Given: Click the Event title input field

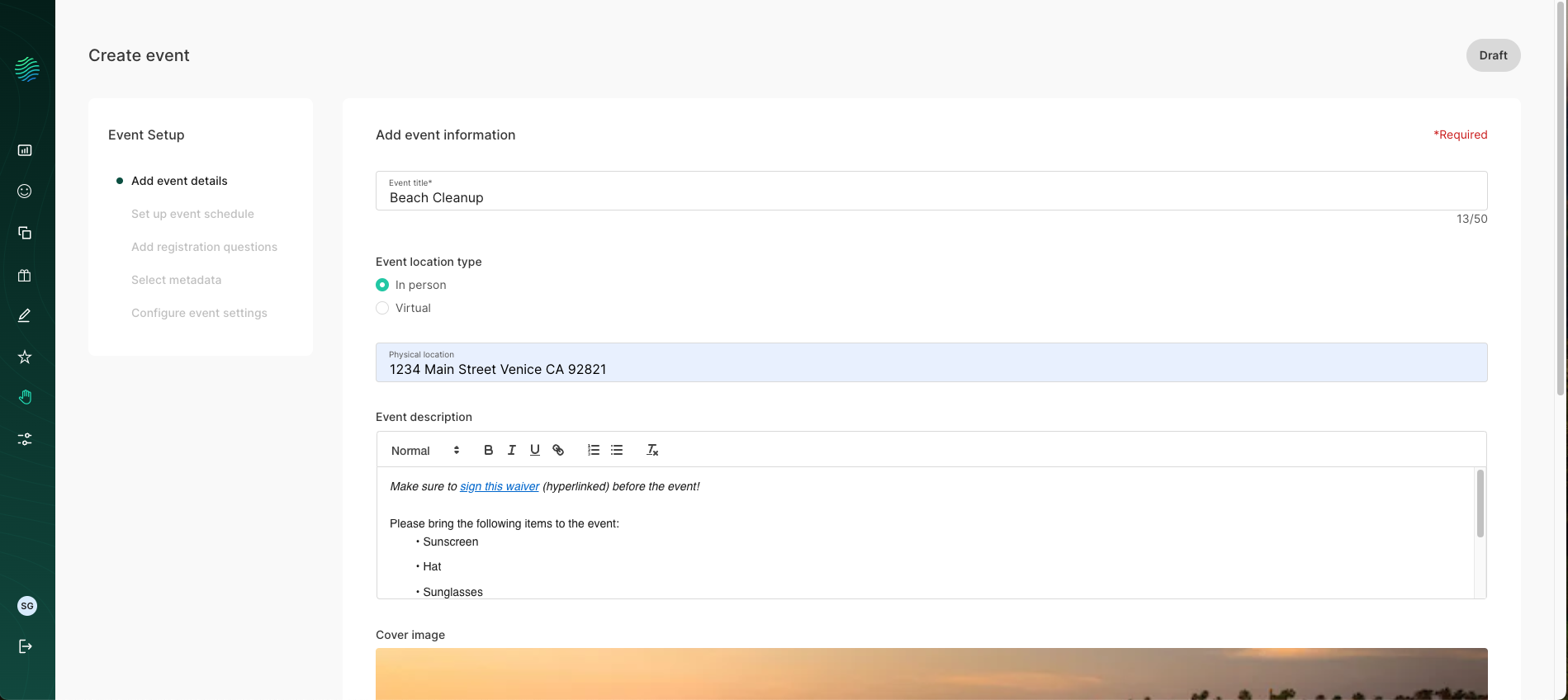Looking at the screenshot, I should 931,191.
